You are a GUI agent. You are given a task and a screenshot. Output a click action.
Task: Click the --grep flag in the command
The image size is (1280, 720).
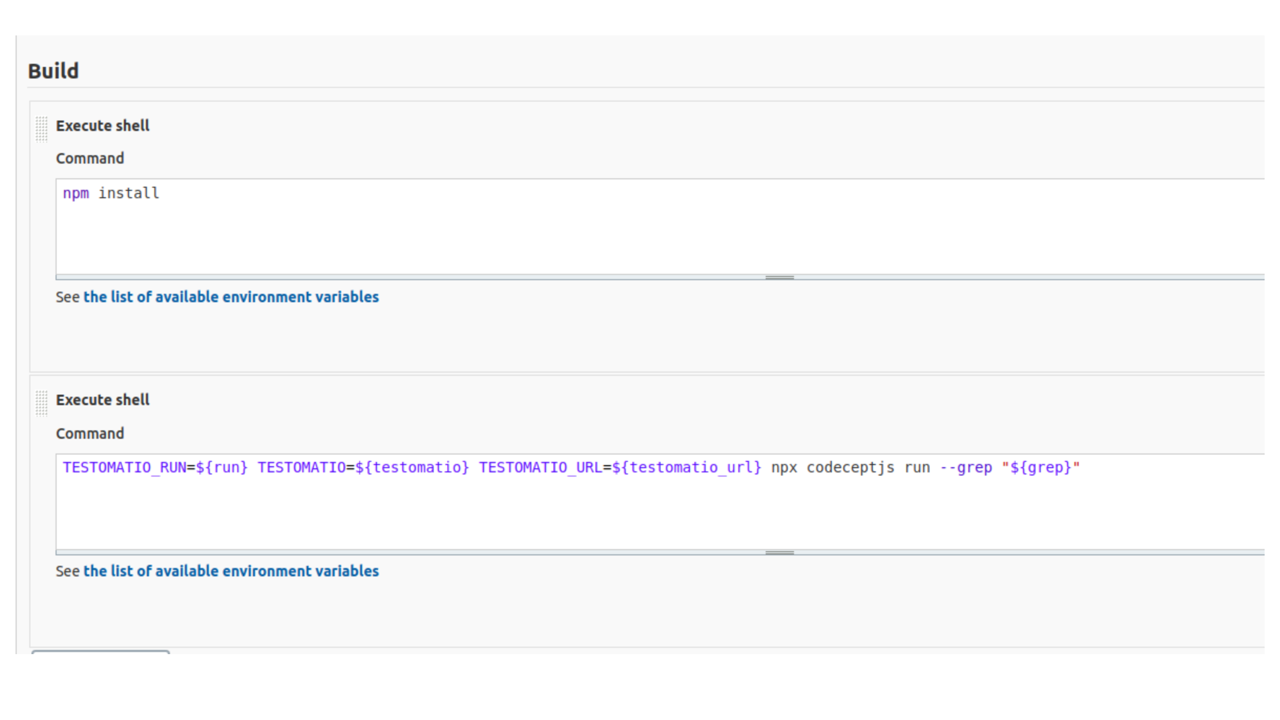(965, 468)
